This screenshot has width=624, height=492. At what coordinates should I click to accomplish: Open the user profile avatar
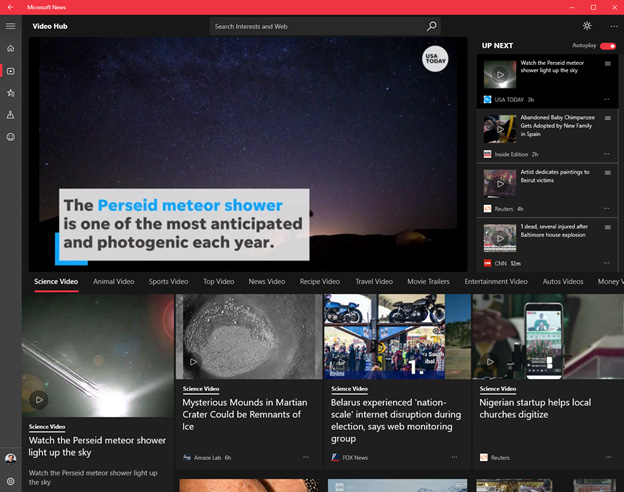point(11,459)
